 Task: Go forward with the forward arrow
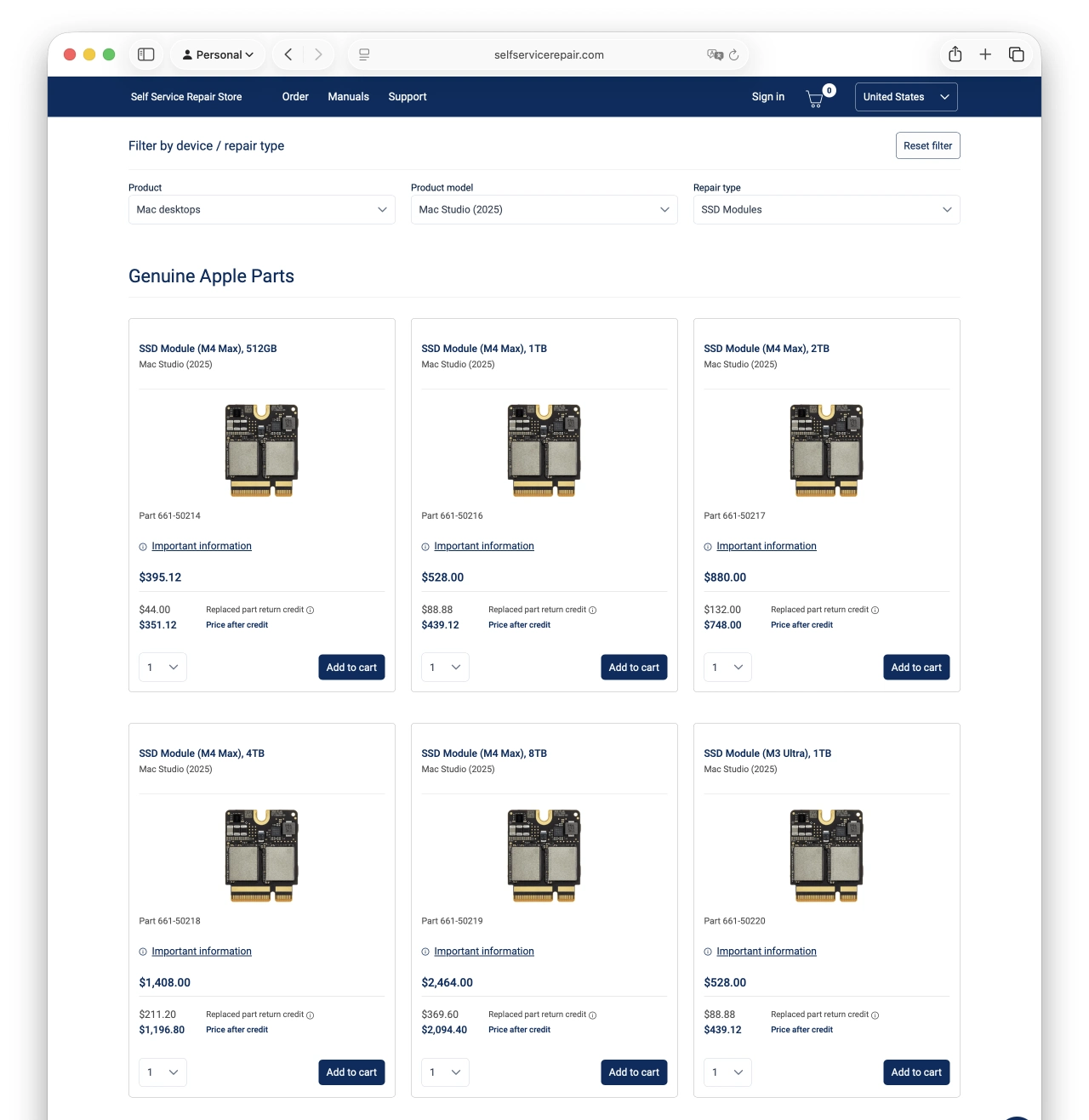318,54
